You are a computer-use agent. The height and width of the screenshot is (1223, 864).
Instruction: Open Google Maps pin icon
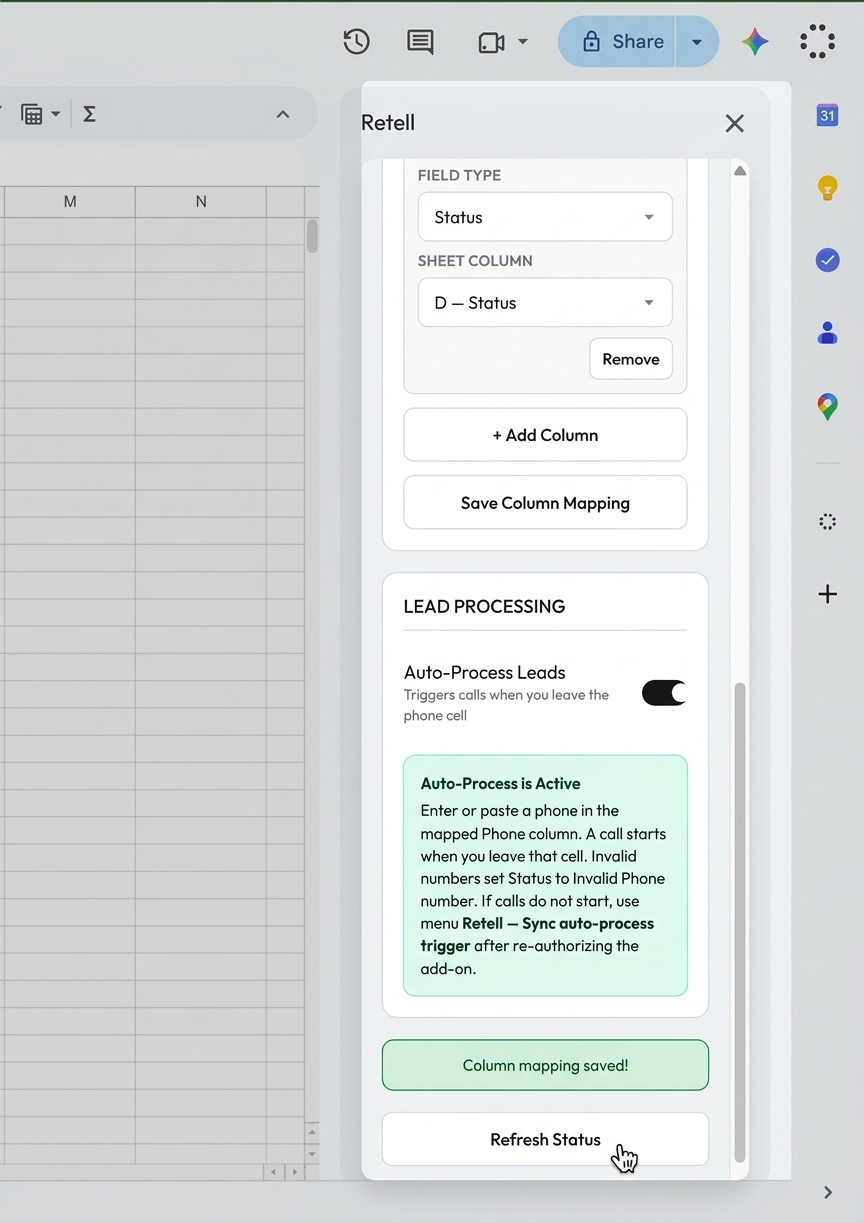tap(827, 406)
